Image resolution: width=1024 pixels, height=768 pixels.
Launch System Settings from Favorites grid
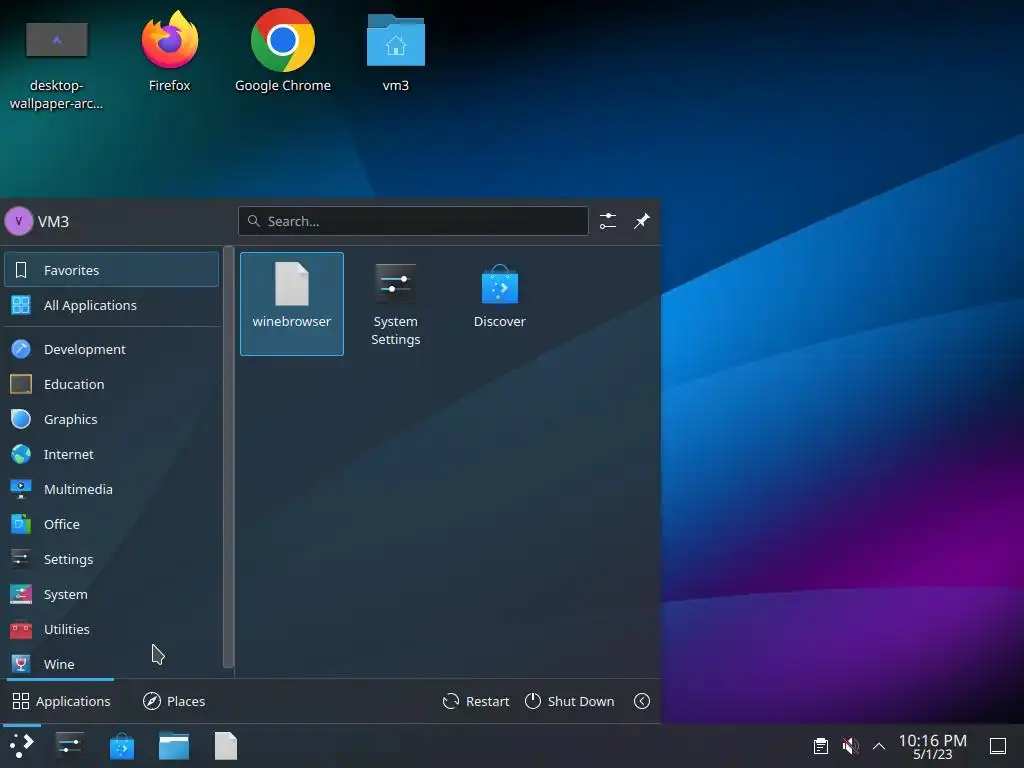click(x=395, y=304)
